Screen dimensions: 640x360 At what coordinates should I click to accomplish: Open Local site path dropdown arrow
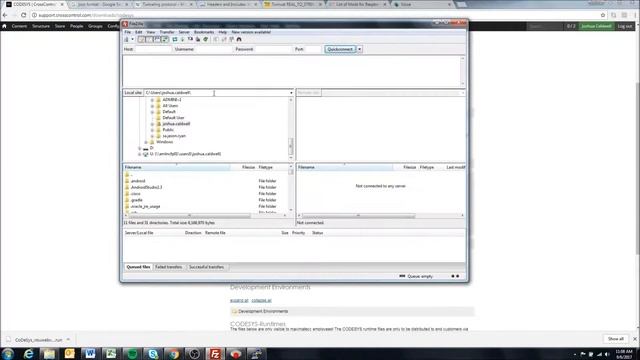tap(291, 93)
